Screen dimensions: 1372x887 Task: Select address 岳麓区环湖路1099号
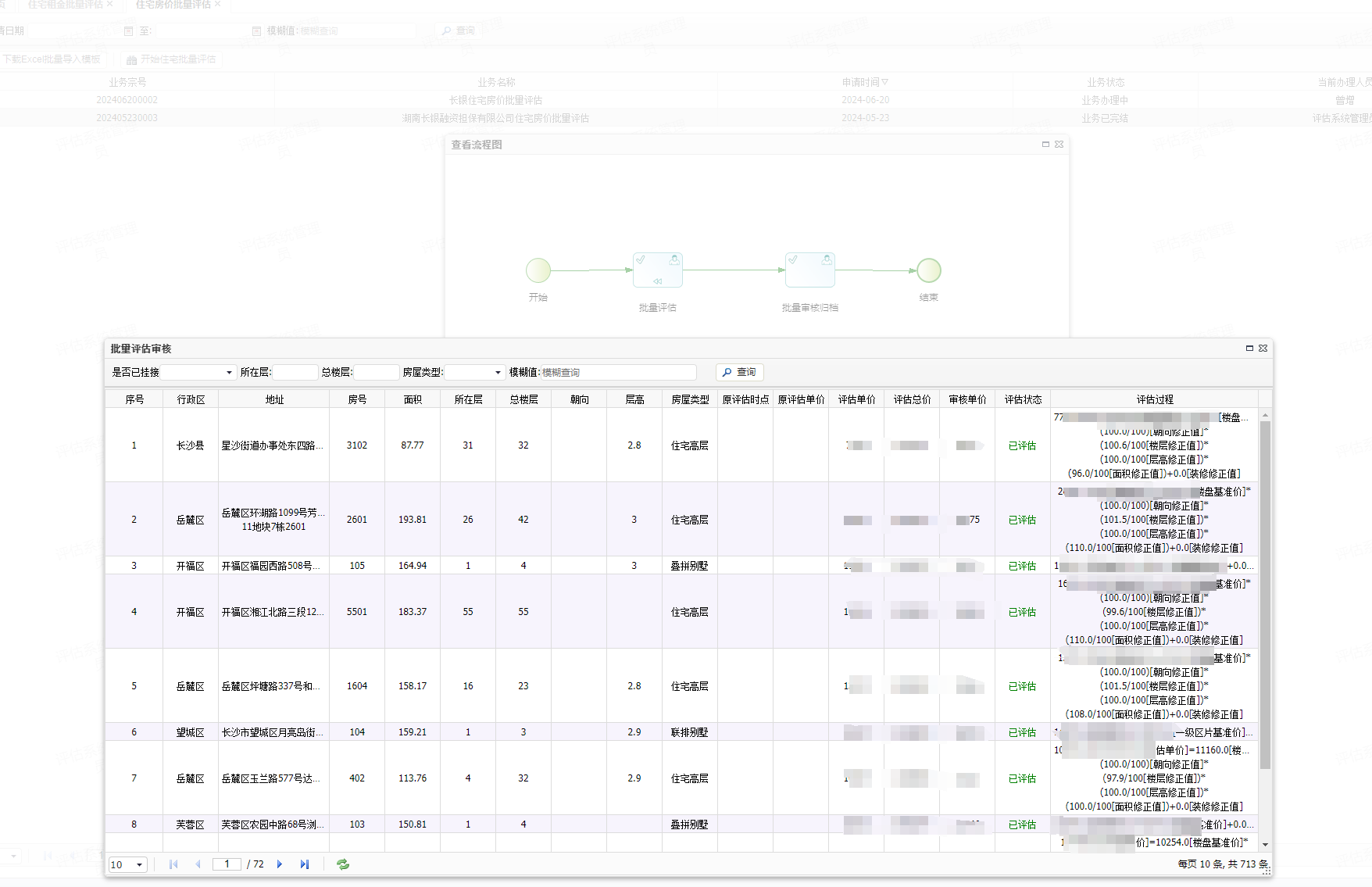[273, 520]
